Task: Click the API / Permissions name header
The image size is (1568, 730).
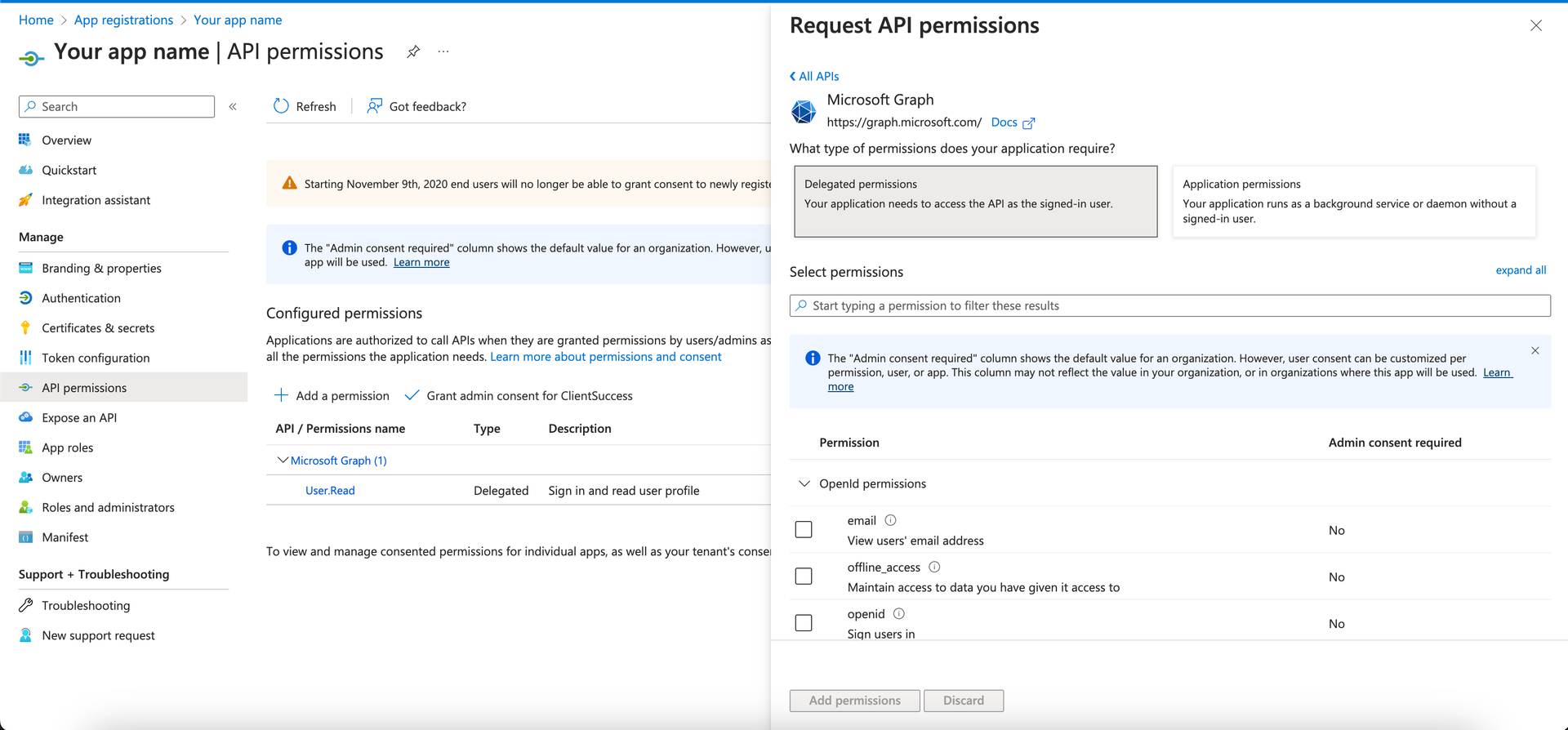Action: pyautogui.click(x=341, y=428)
